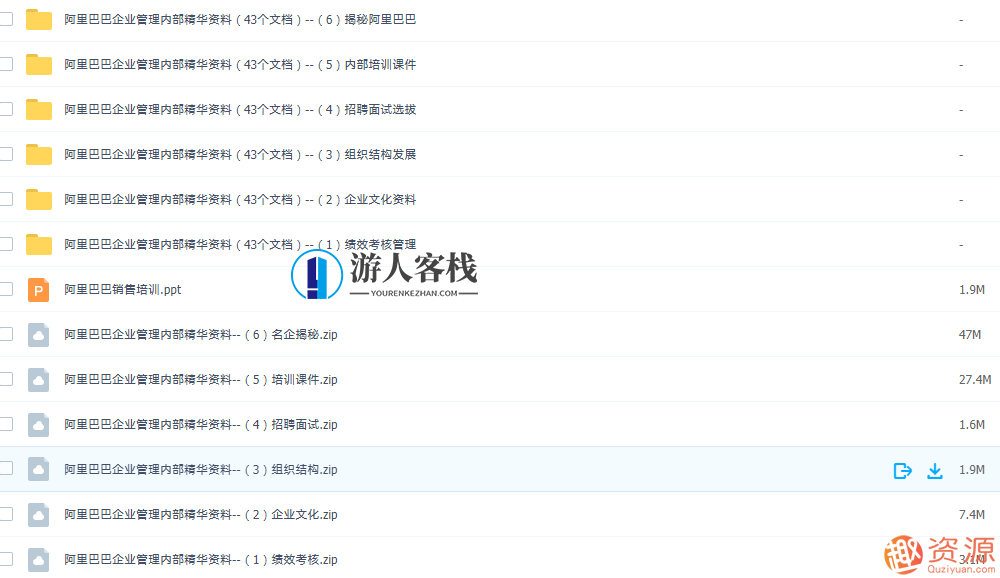Click the zip icon for 招聘面试.zip
This screenshot has height=578, width=1000.
[38, 424]
